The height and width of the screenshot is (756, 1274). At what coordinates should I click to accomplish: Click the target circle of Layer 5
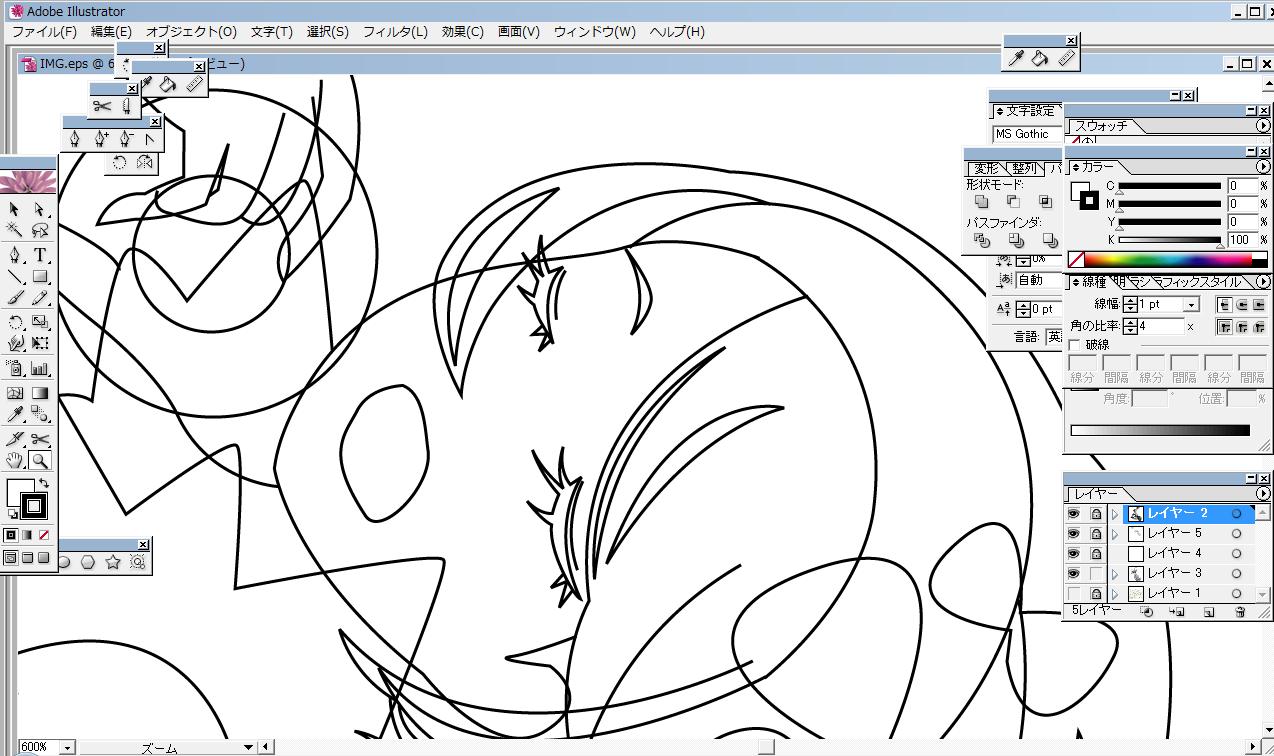coord(1236,533)
